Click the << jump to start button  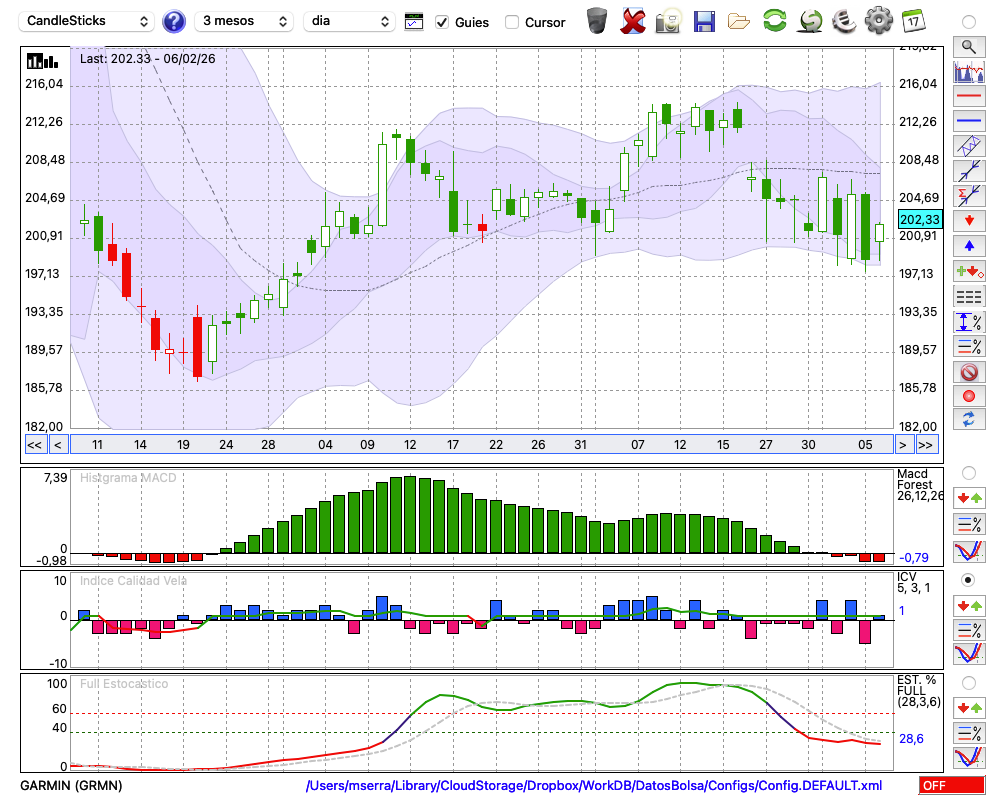point(34,444)
